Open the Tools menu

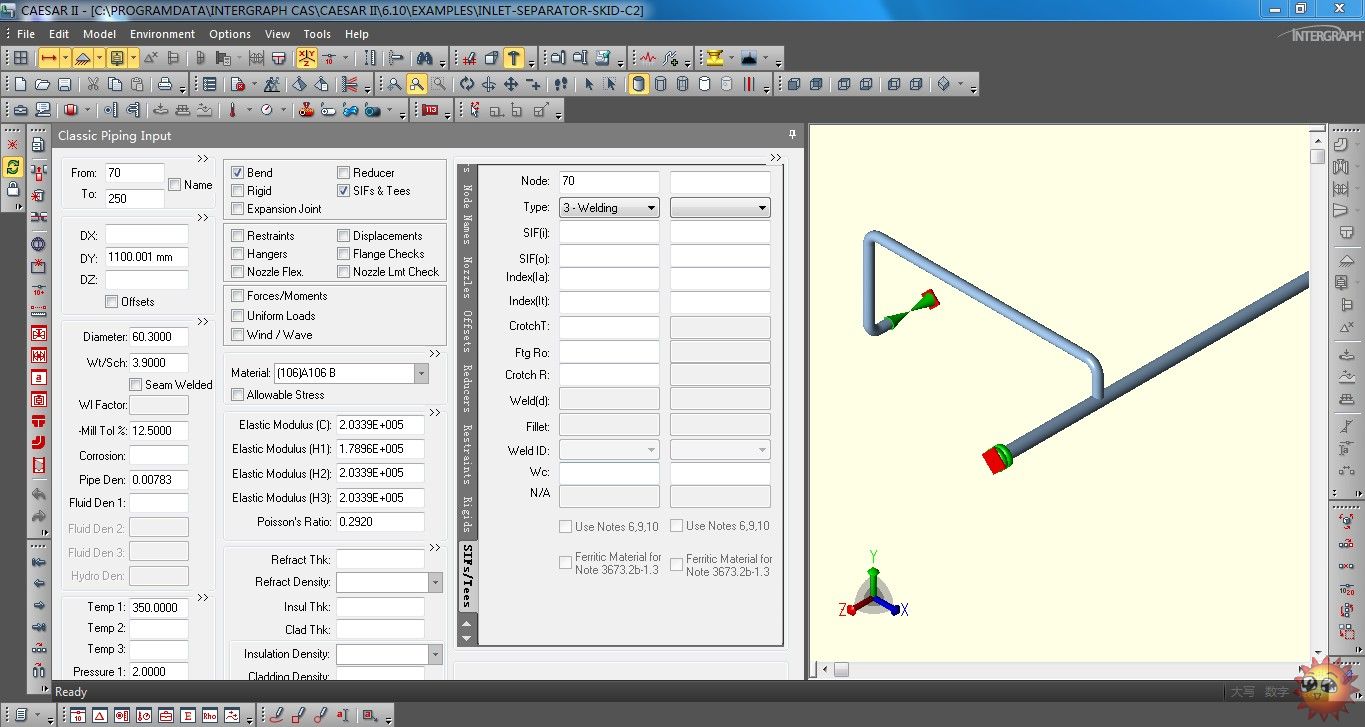[x=317, y=34]
